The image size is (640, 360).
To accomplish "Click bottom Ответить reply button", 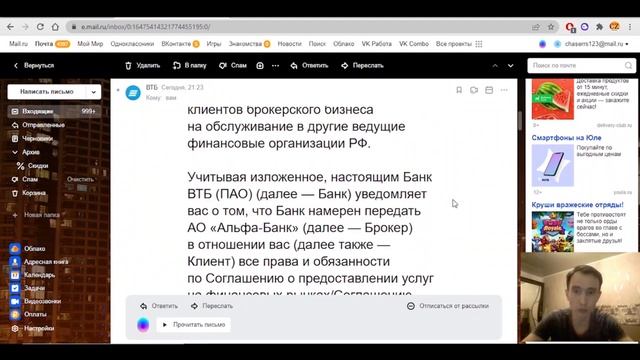I will pos(159,306).
